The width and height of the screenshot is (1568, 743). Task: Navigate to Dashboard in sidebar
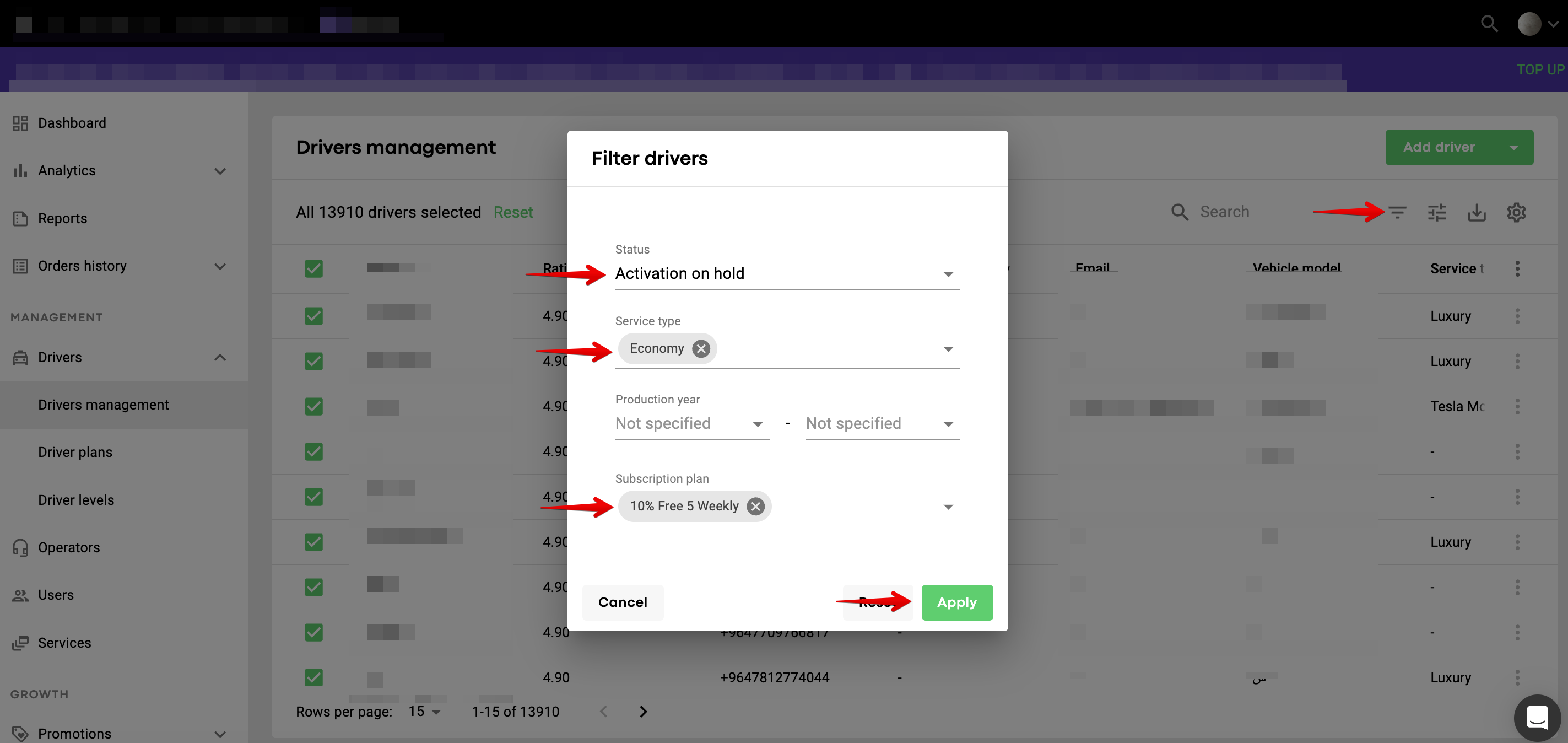(x=72, y=123)
